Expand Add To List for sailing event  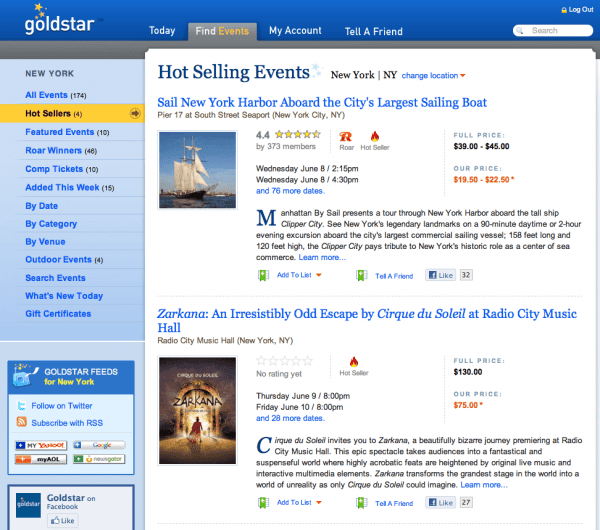pos(299,275)
